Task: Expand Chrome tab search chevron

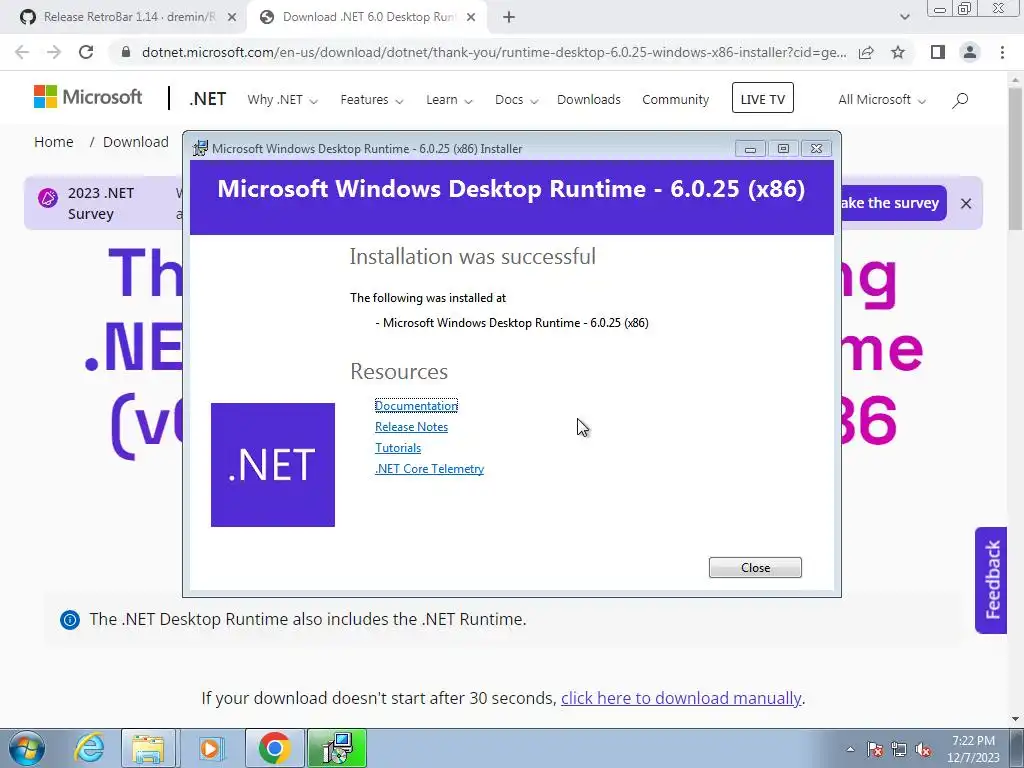Action: tap(904, 17)
